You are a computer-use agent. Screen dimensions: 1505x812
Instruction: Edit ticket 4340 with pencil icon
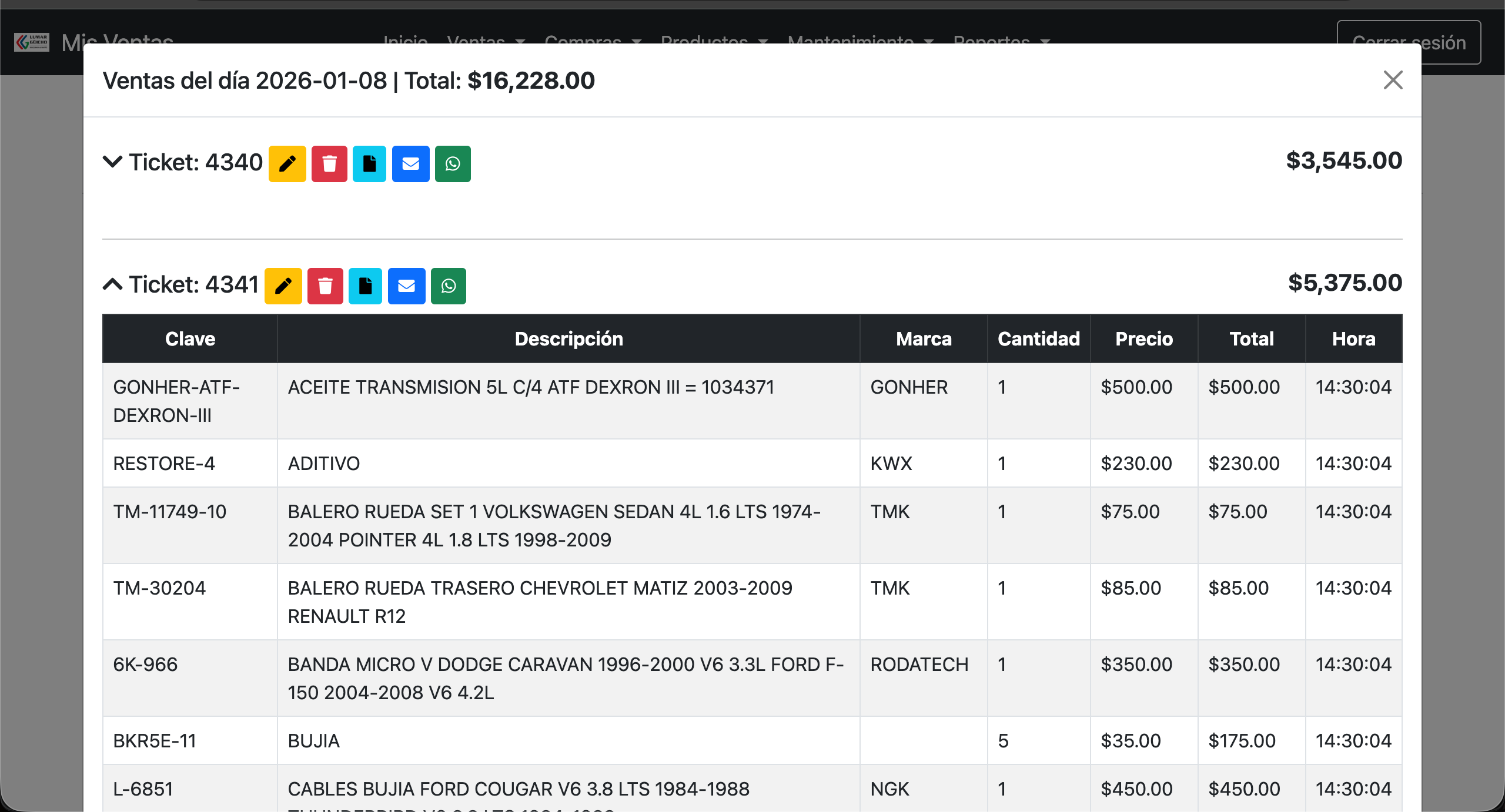click(287, 164)
